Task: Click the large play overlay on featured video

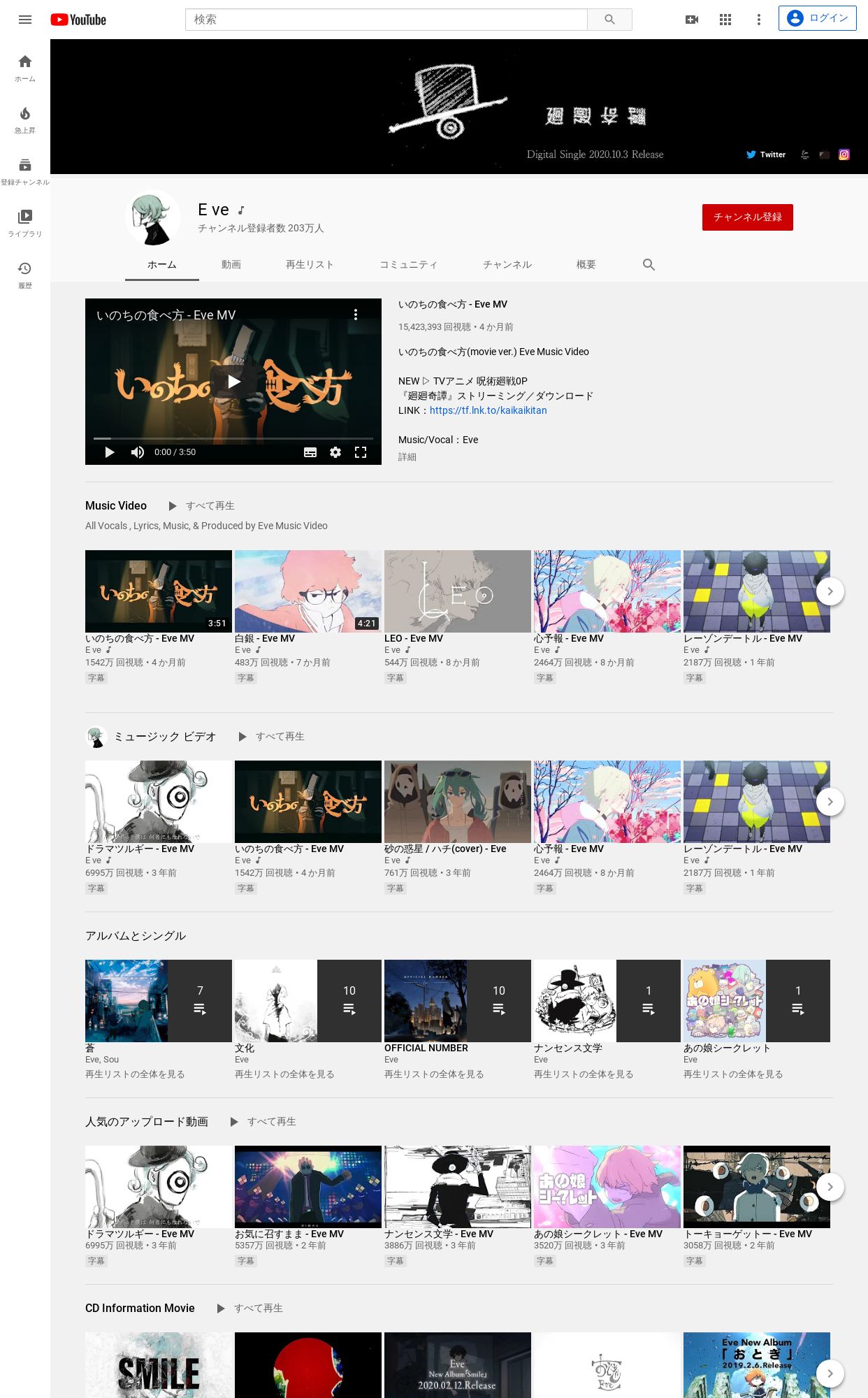Action: click(233, 381)
